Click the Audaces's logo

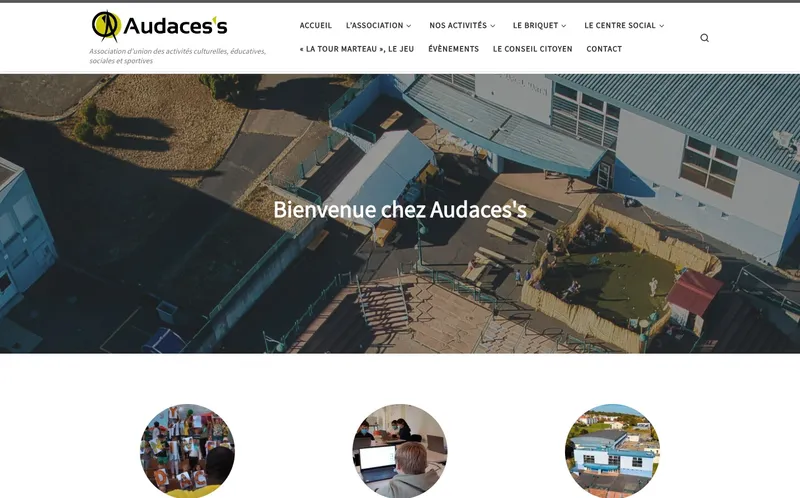(x=159, y=26)
